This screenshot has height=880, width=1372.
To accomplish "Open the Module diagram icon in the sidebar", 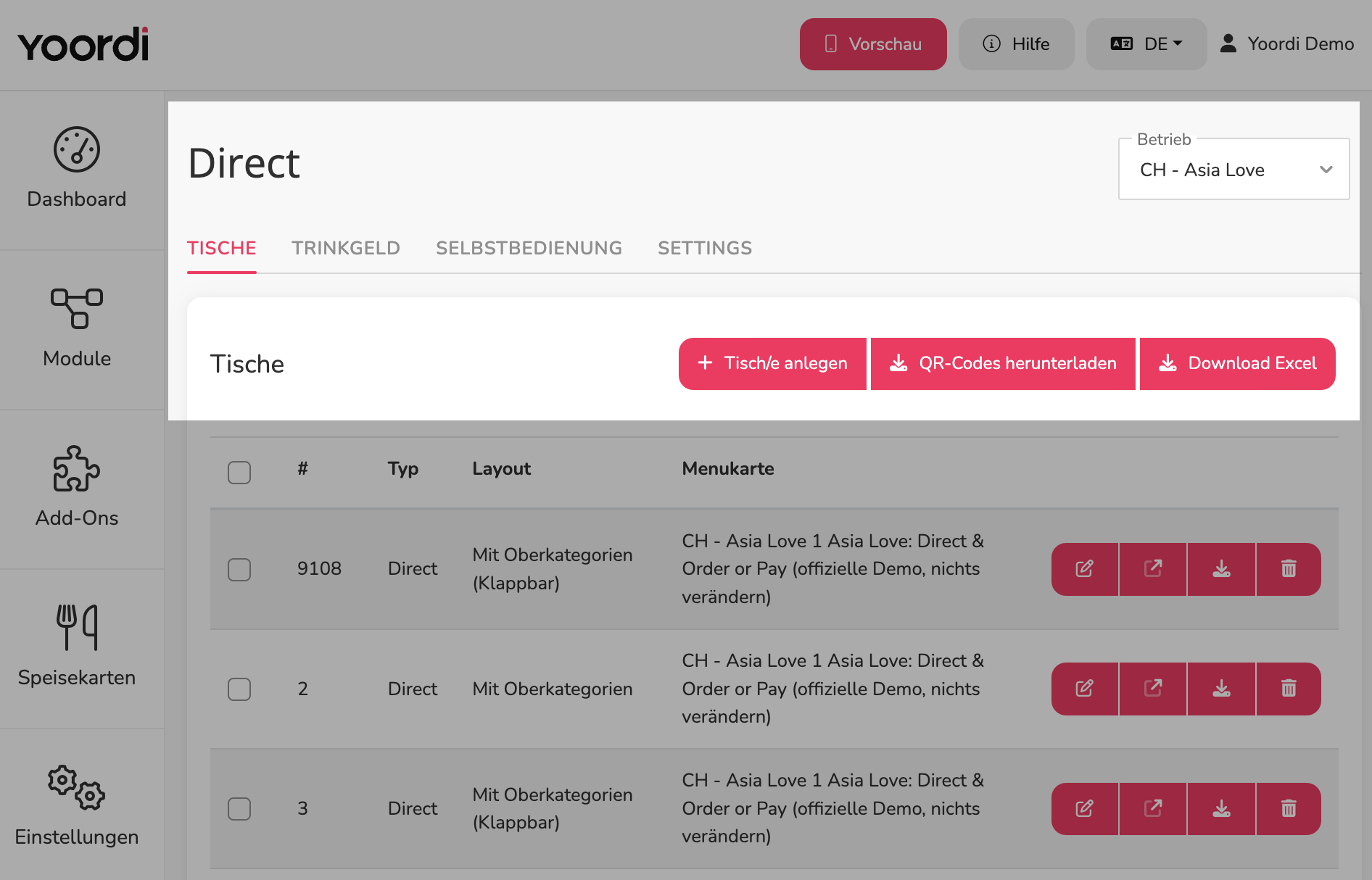I will 76,309.
